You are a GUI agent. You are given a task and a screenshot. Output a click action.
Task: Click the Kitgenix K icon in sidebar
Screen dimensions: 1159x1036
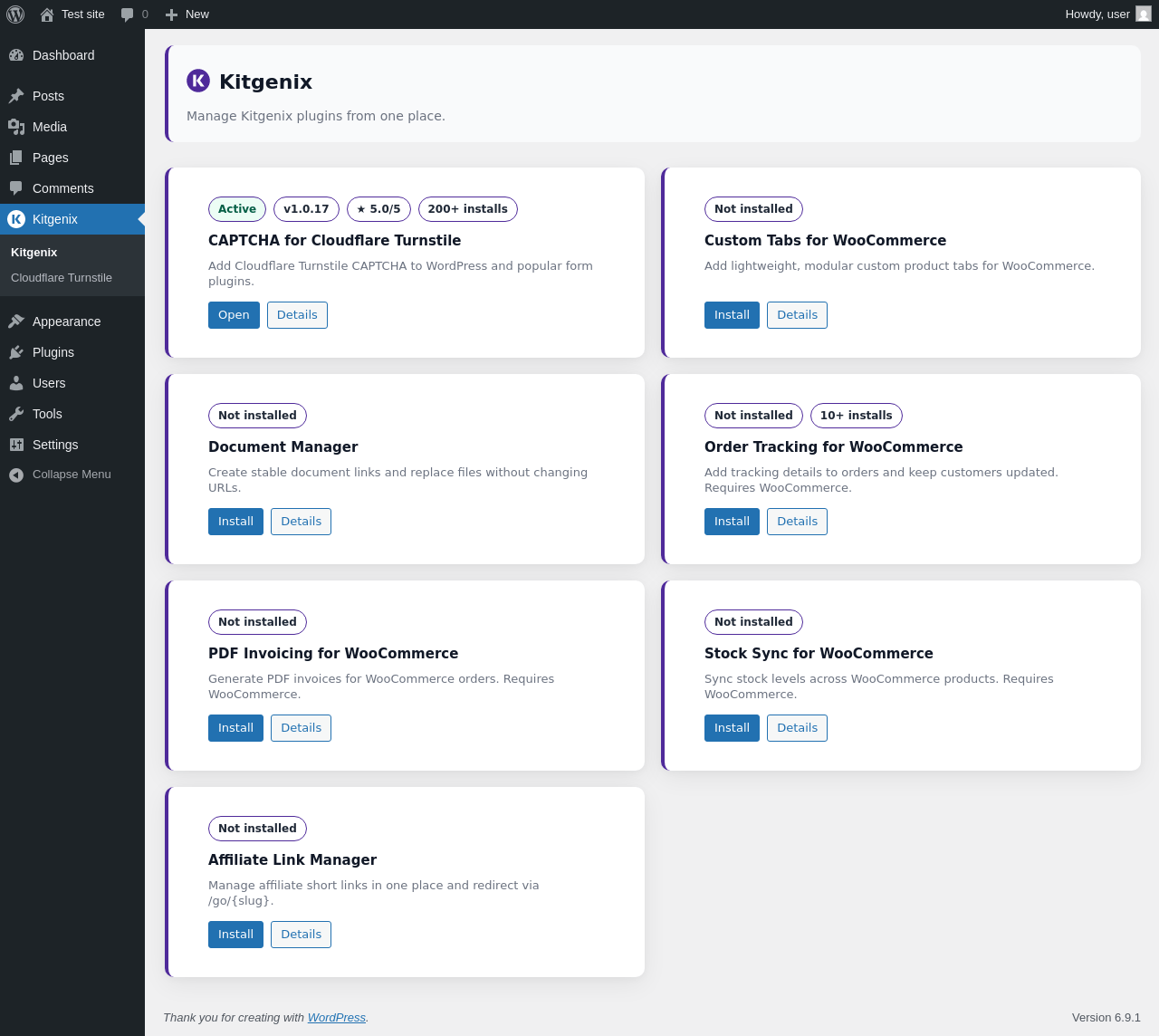pyautogui.click(x=16, y=219)
